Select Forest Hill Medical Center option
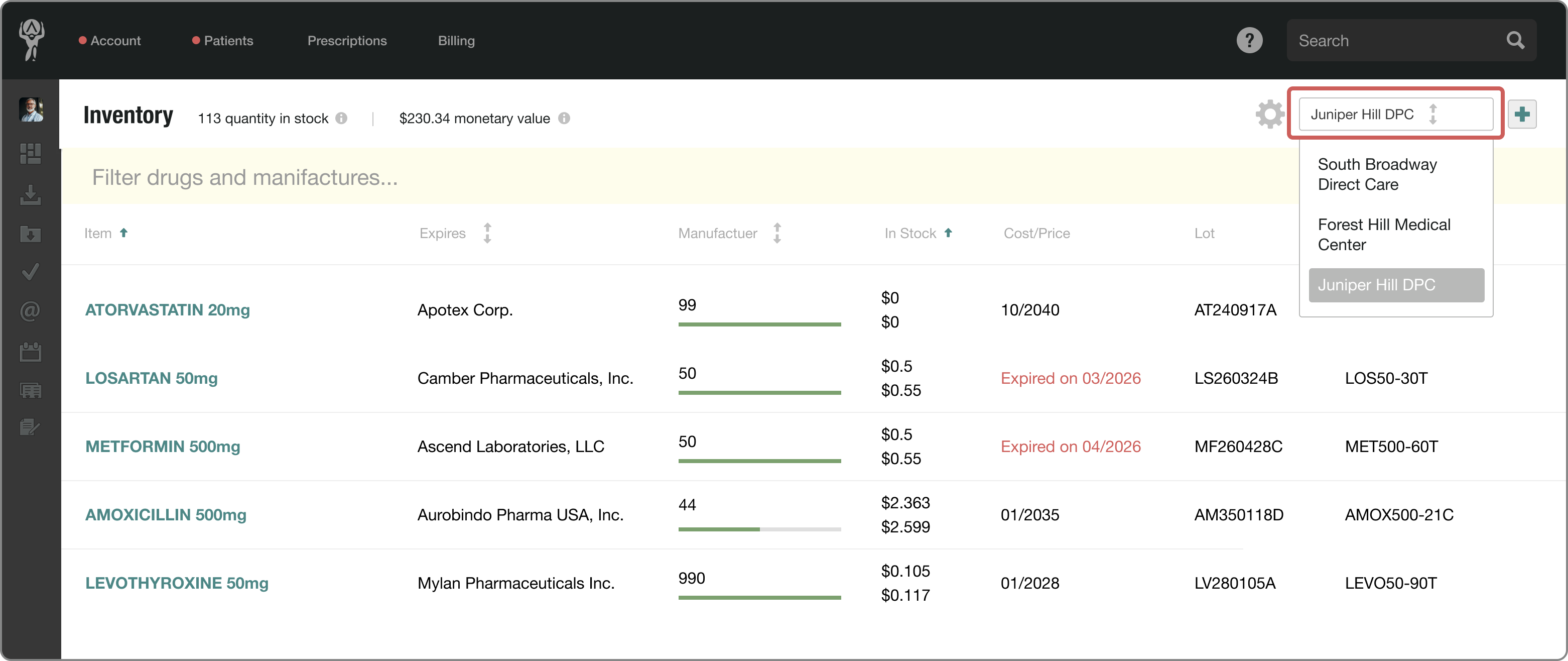This screenshot has width=1568, height=661. point(1384,235)
